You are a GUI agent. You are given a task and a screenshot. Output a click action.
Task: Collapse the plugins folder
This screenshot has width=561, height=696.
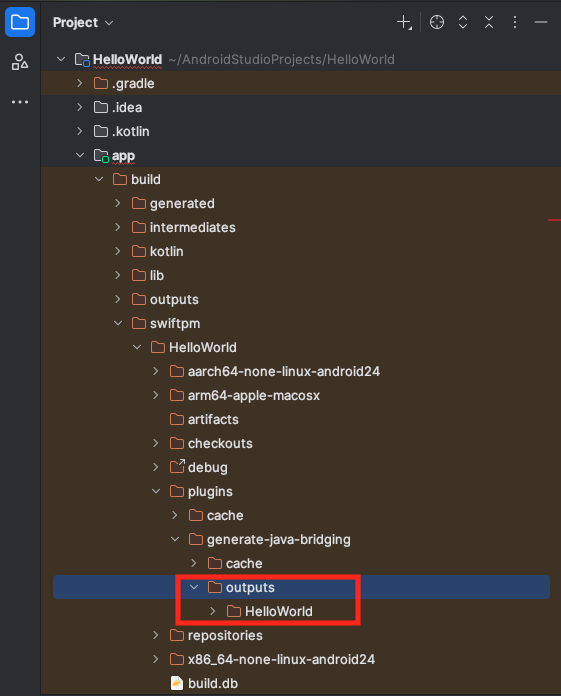[156, 491]
